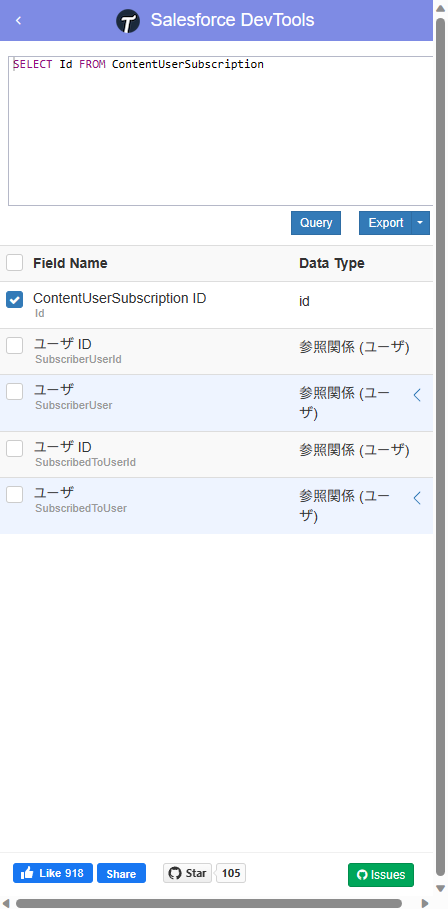Uncheck the ContentUserSubscription ID field checkbox
This screenshot has height=909, width=448.
[14, 300]
